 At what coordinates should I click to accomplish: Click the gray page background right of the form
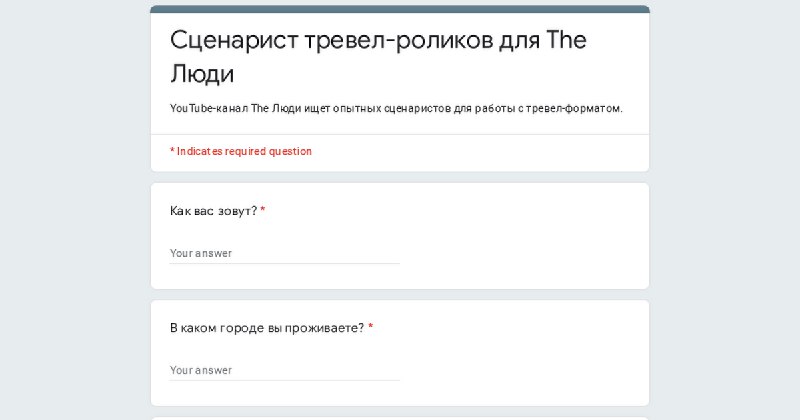724,210
